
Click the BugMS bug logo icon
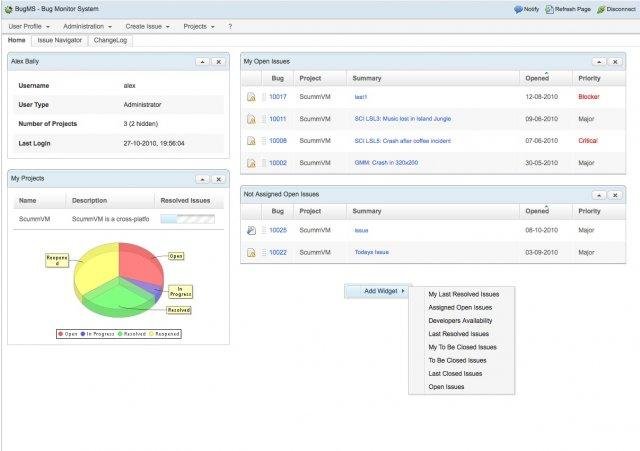[8, 9]
